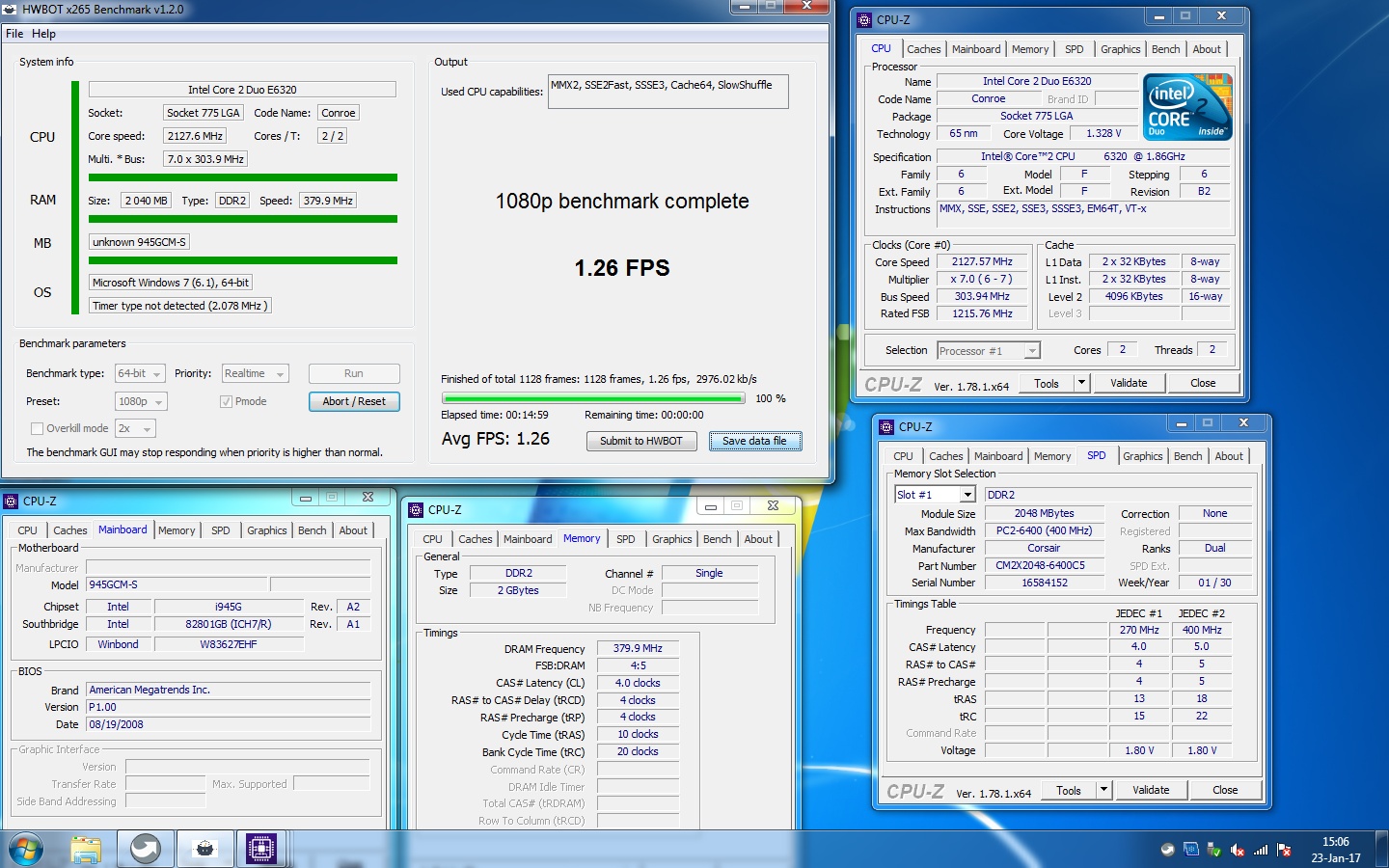Open the Help menu in HWBOT
Image resolution: width=1389 pixels, height=868 pixels.
(x=43, y=34)
